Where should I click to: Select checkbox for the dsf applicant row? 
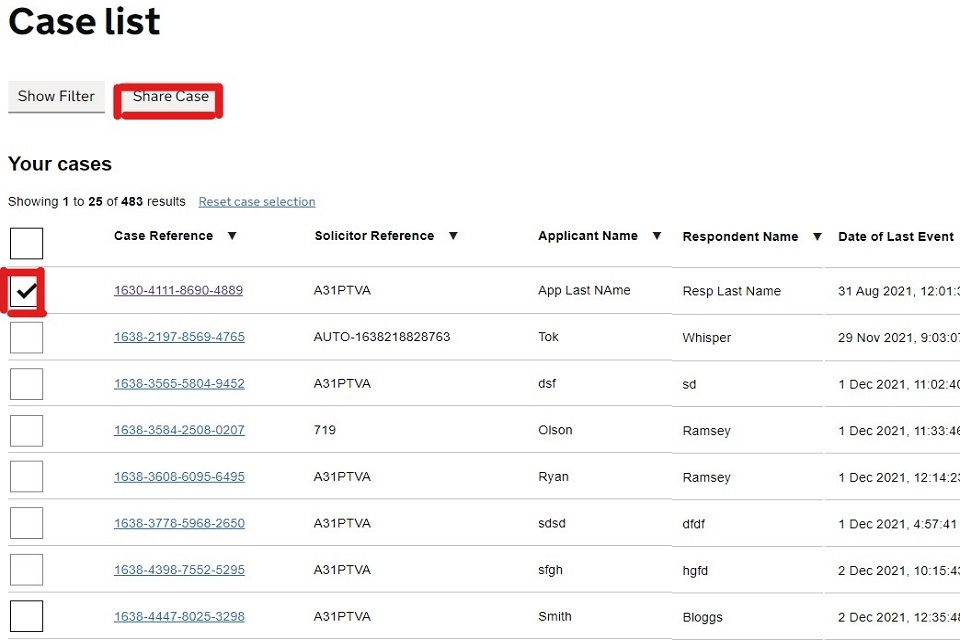(x=26, y=384)
